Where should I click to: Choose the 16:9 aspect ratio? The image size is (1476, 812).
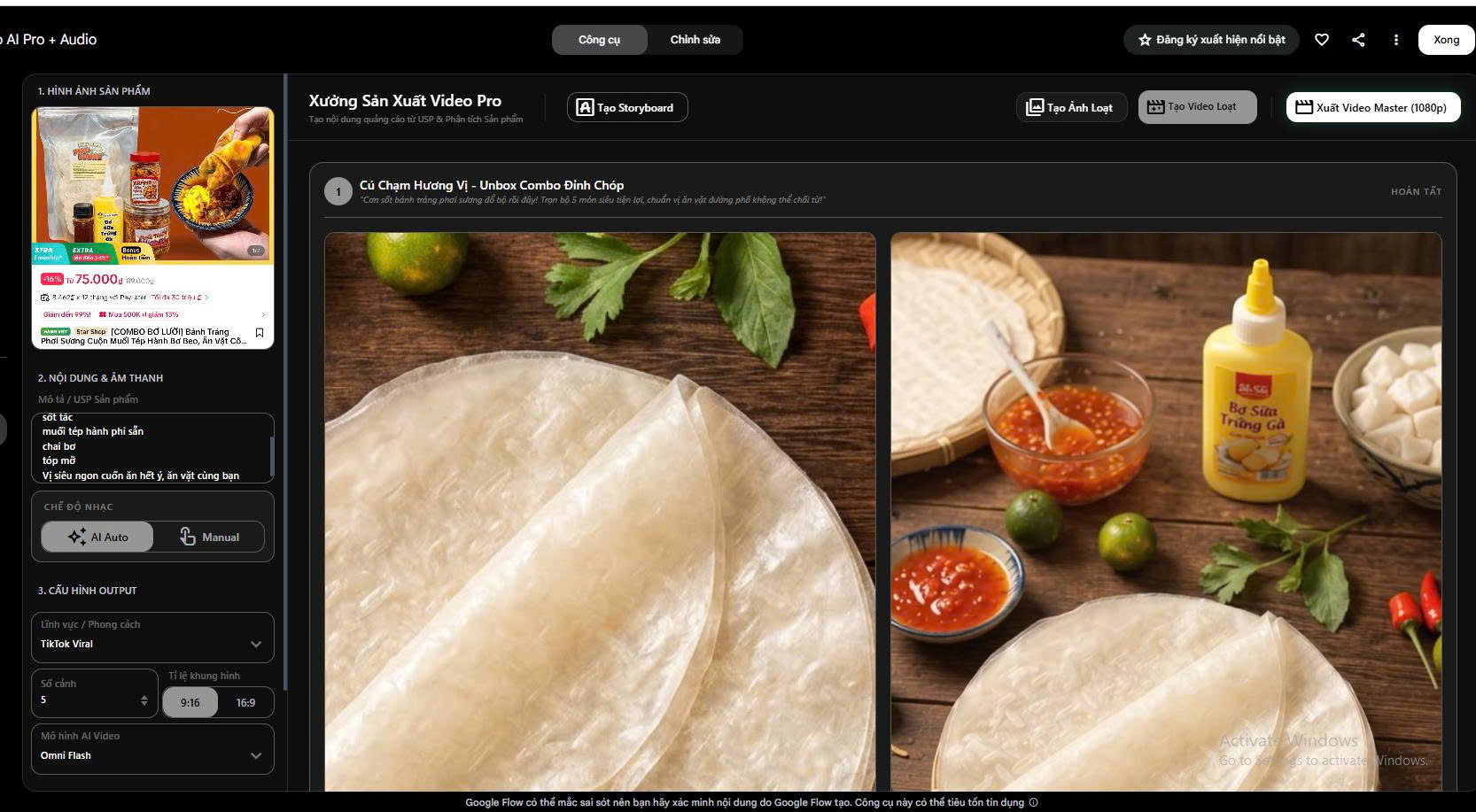245,703
